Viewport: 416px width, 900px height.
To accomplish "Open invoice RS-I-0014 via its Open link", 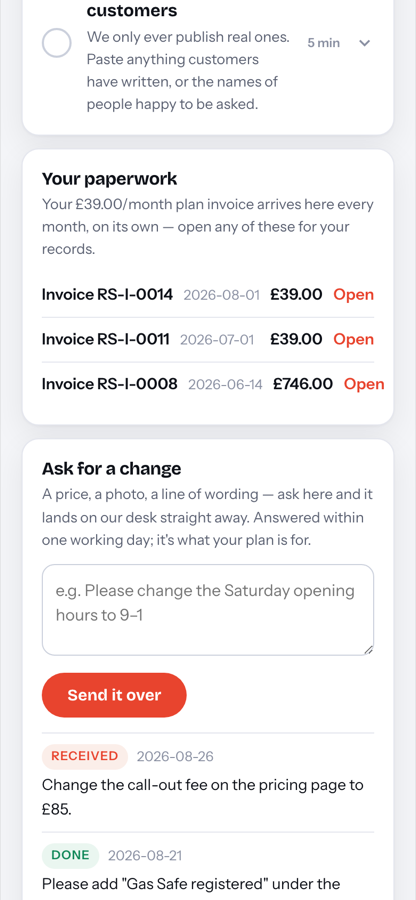I will point(353,295).
